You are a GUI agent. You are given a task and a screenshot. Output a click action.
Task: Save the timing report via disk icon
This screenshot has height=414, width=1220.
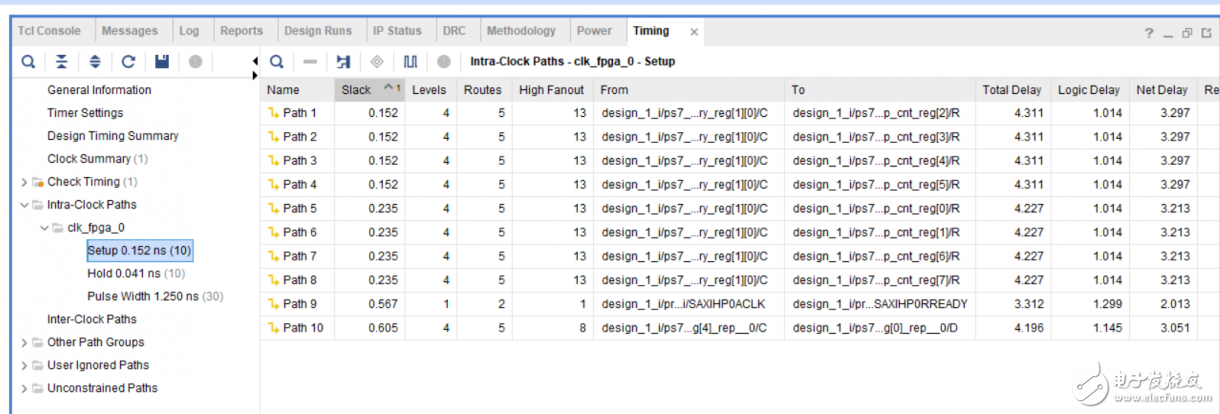point(162,62)
